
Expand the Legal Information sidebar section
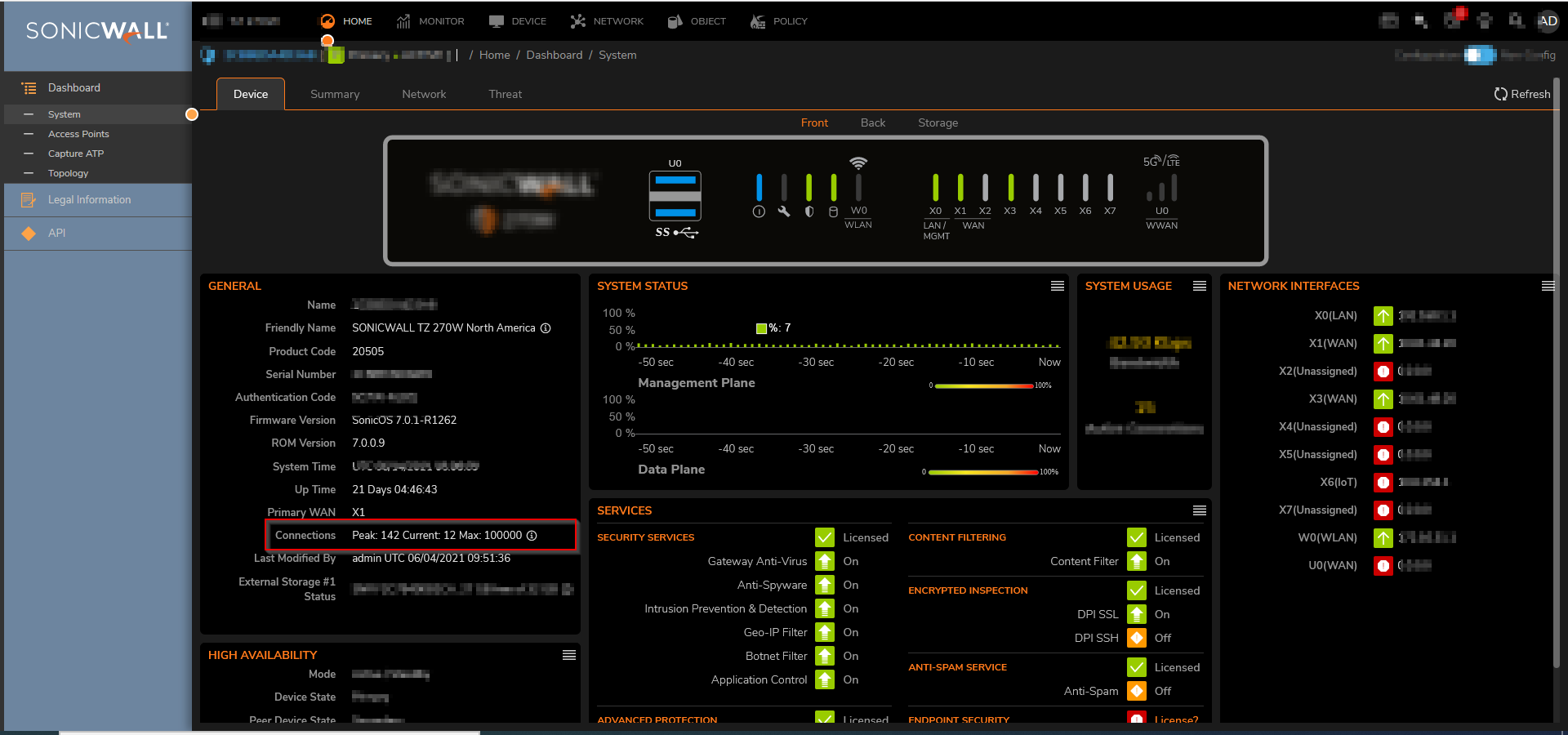(x=98, y=199)
